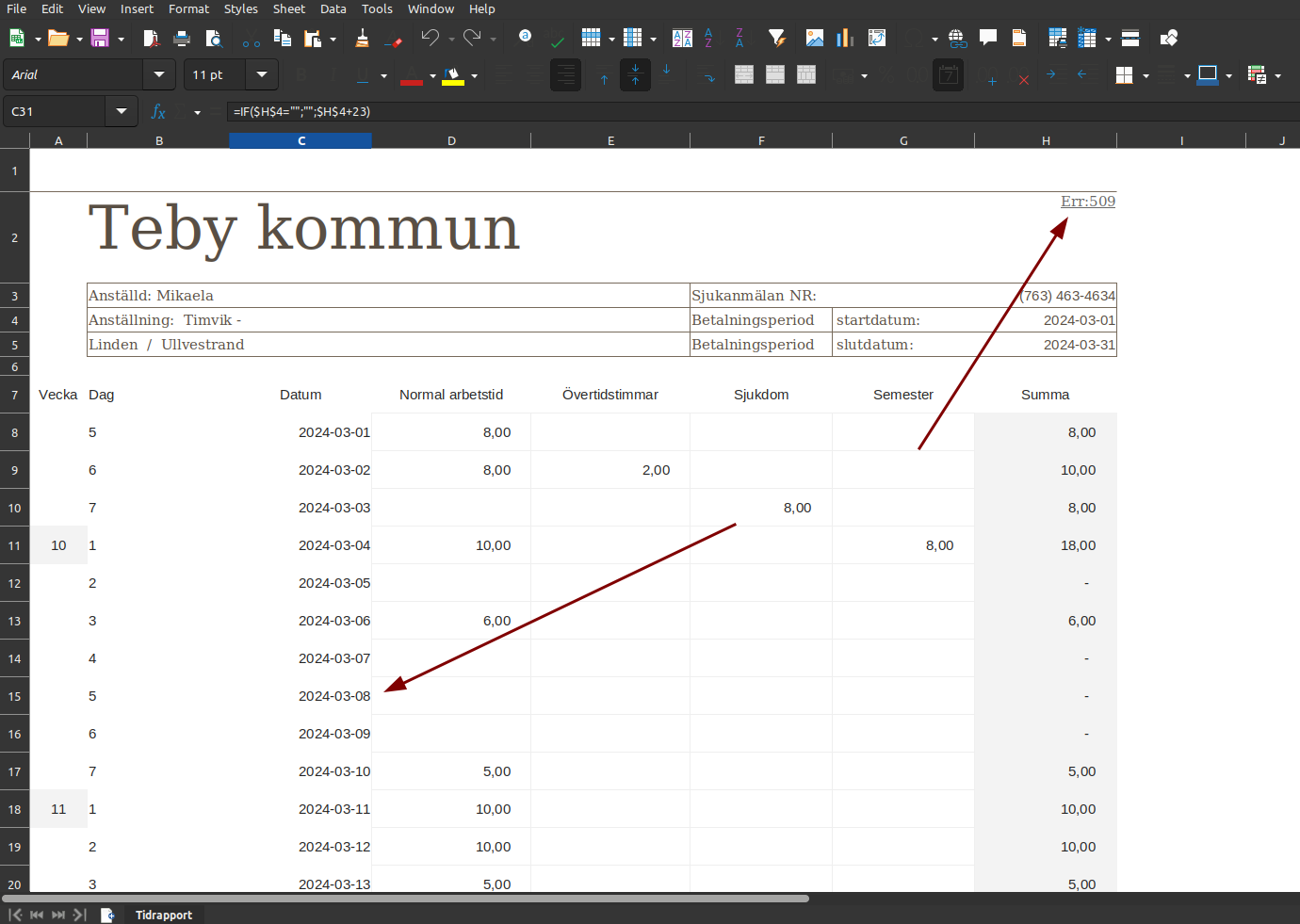
Task: Go to the last sheet
Action: (x=80, y=915)
